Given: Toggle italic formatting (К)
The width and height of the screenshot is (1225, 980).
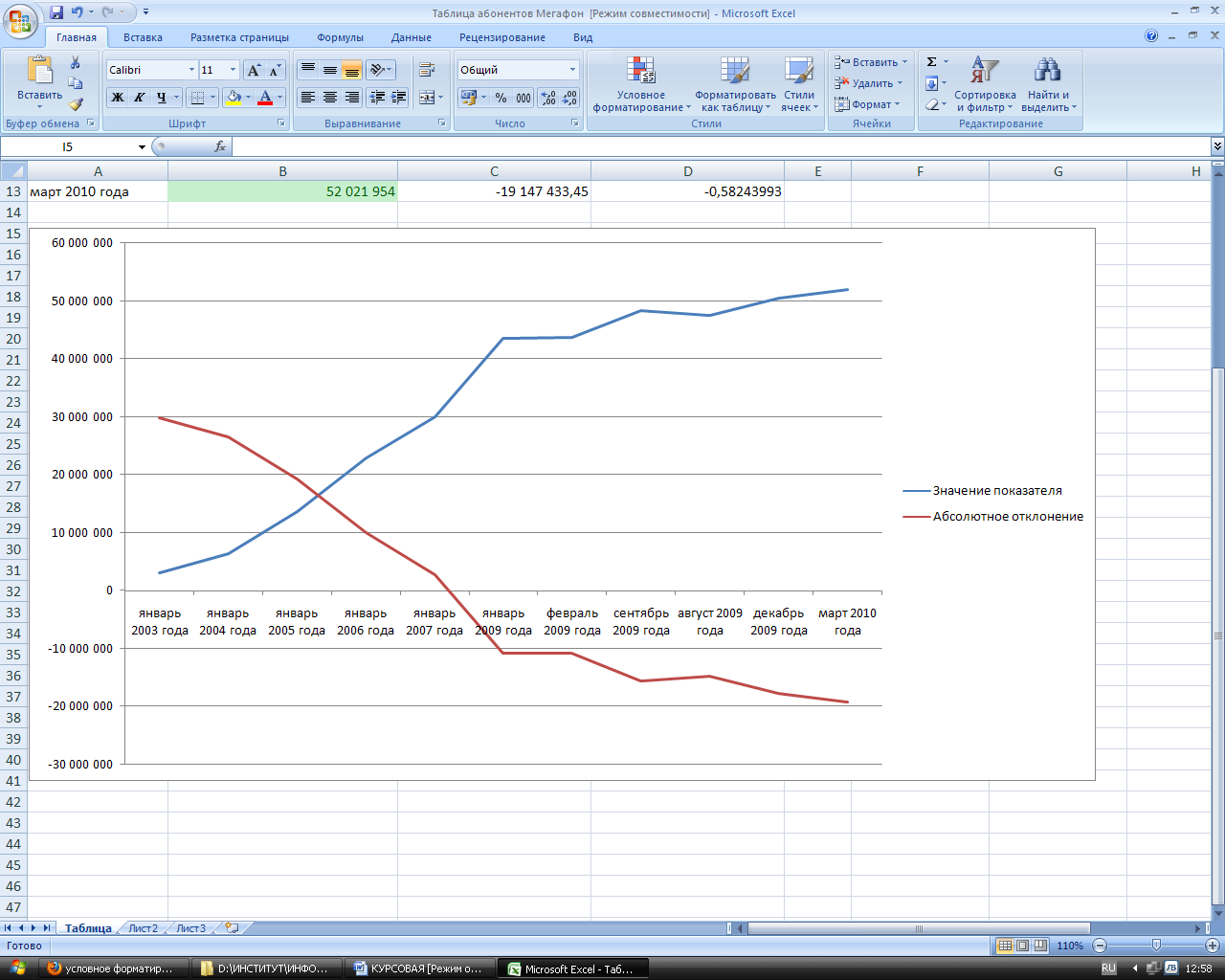Looking at the screenshot, I should coord(140,98).
